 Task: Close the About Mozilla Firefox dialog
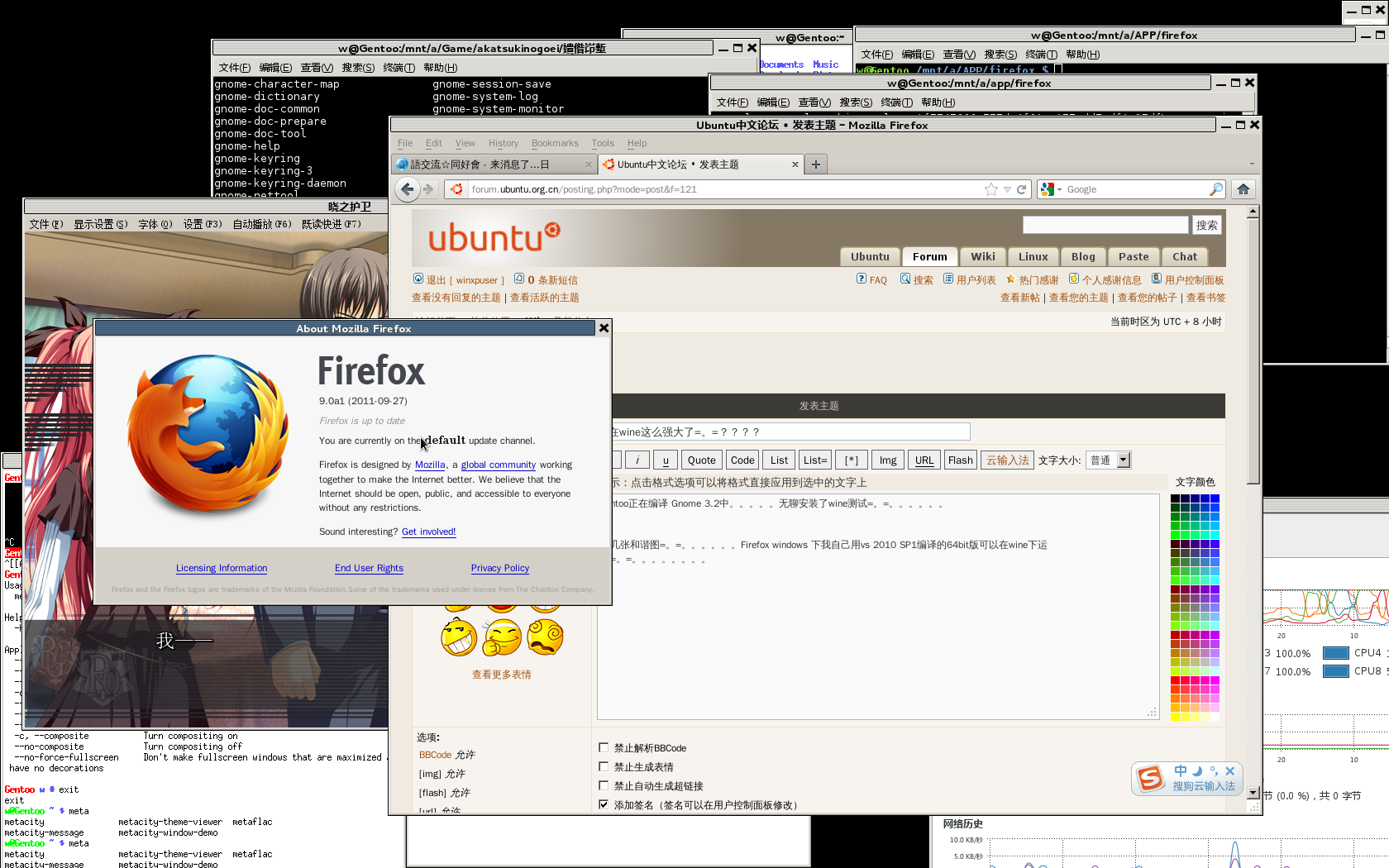pyautogui.click(x=604, y=328)
